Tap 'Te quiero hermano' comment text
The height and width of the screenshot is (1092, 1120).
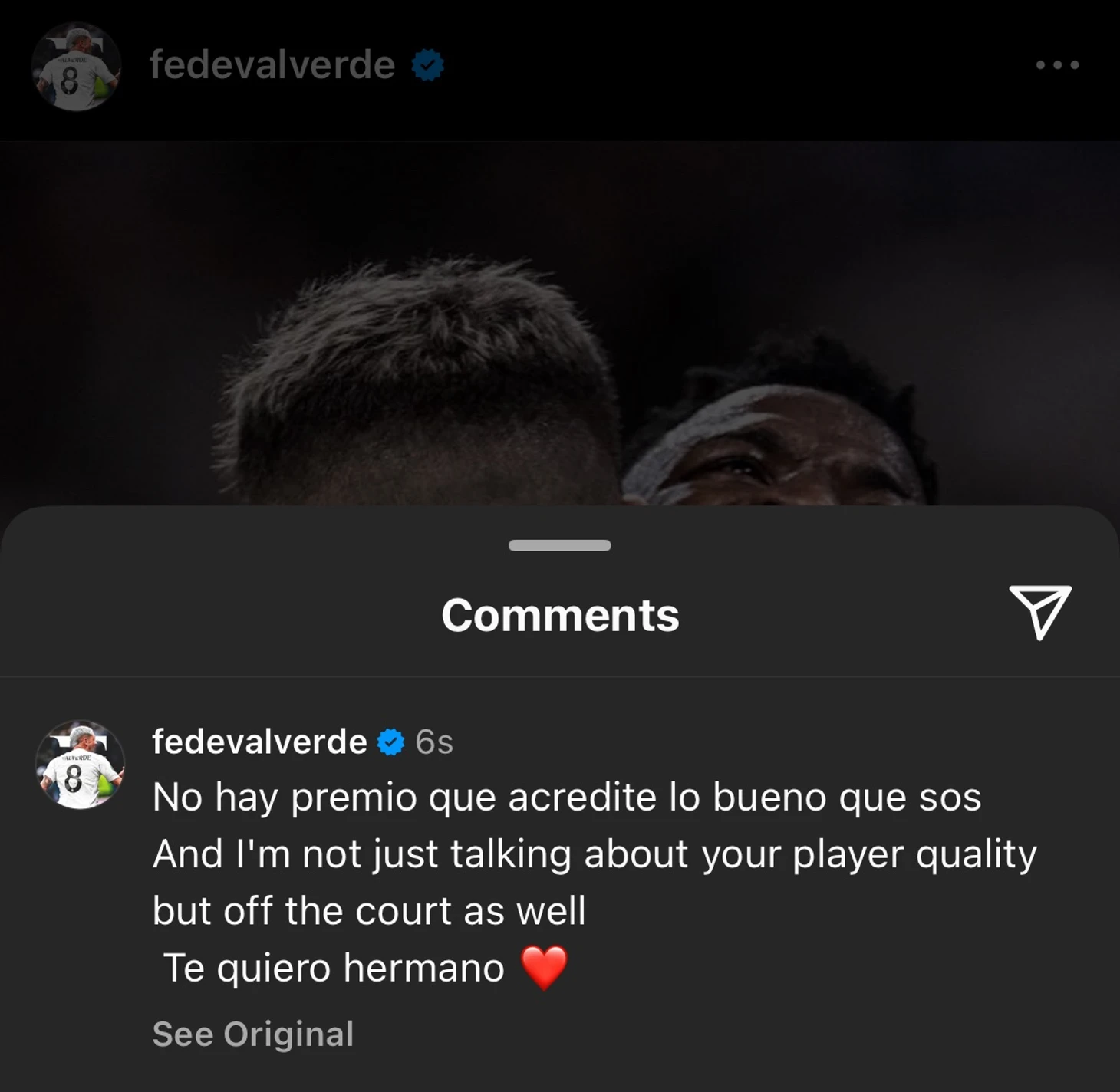pyautogui.click(x=334, y=968)
